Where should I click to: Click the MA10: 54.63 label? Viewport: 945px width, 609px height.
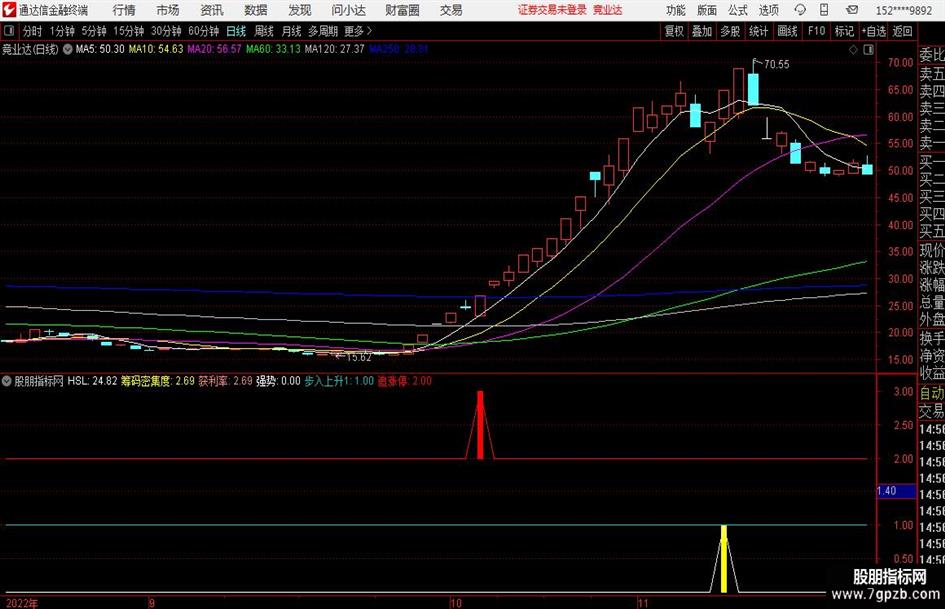pos(155,49)
